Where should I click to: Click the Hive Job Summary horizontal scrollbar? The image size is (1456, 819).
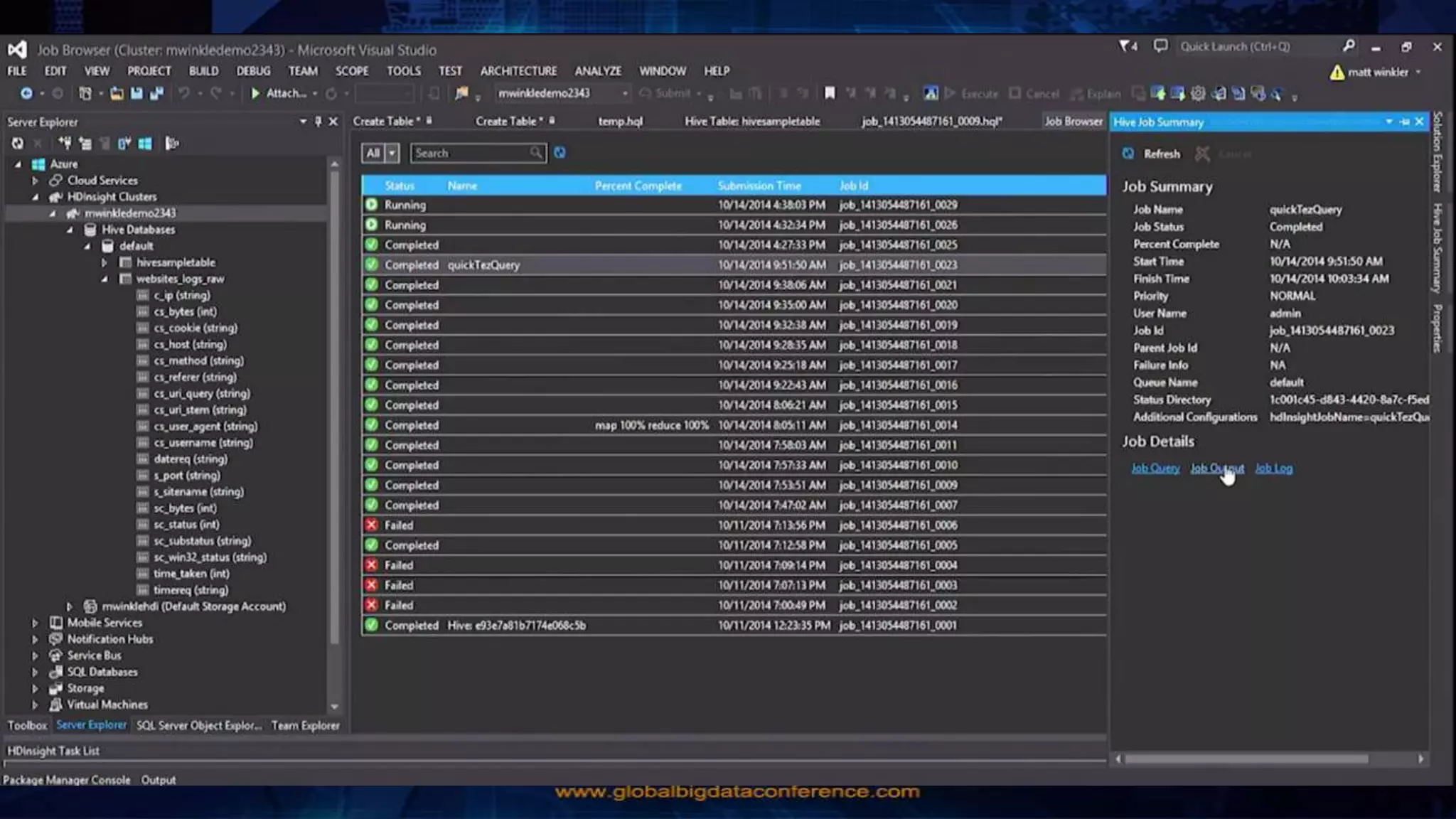pyautogui.click(x=1246, y=759)
